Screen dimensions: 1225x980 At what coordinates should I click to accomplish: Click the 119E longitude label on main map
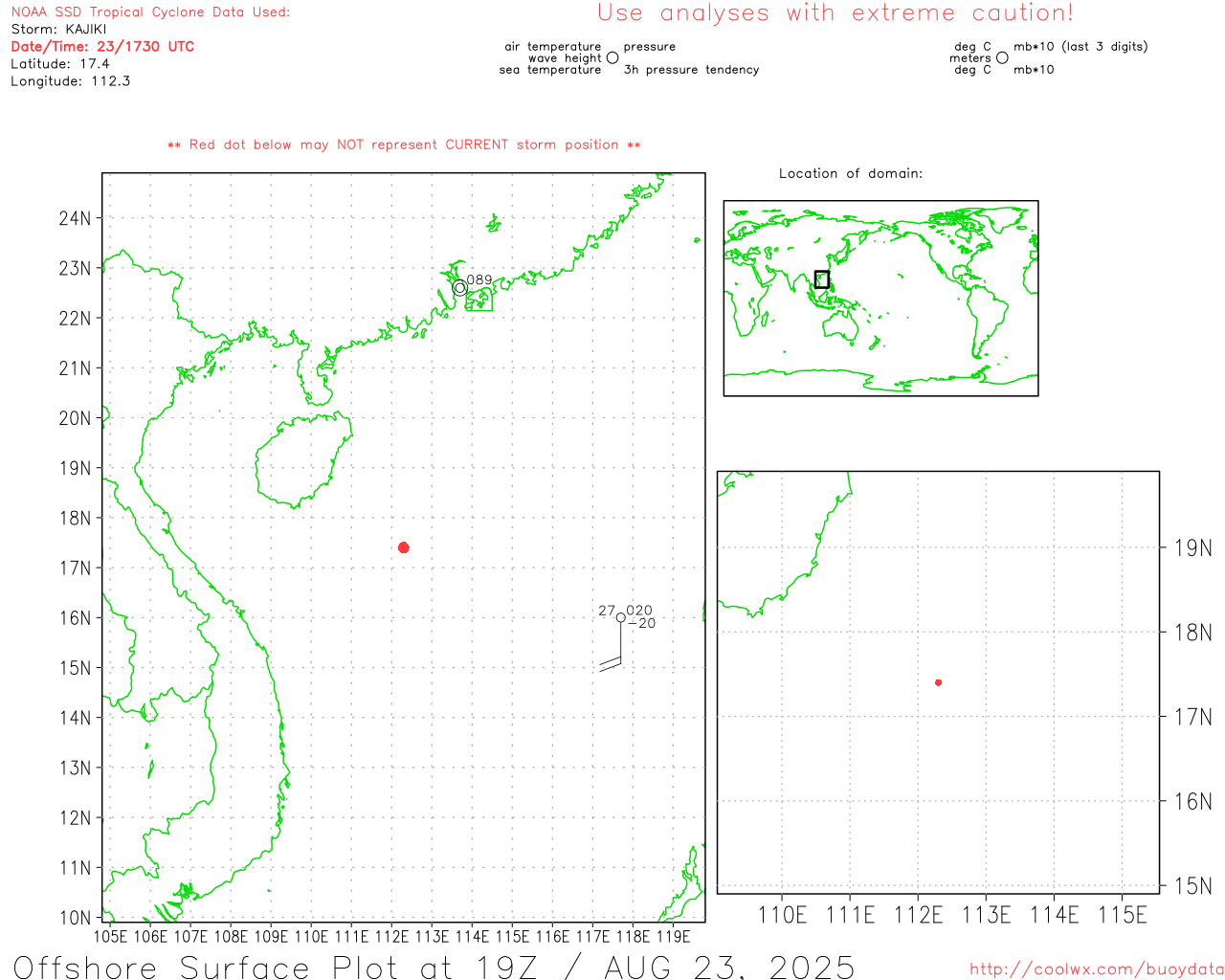pyautogui.click(x=673, y=936)
